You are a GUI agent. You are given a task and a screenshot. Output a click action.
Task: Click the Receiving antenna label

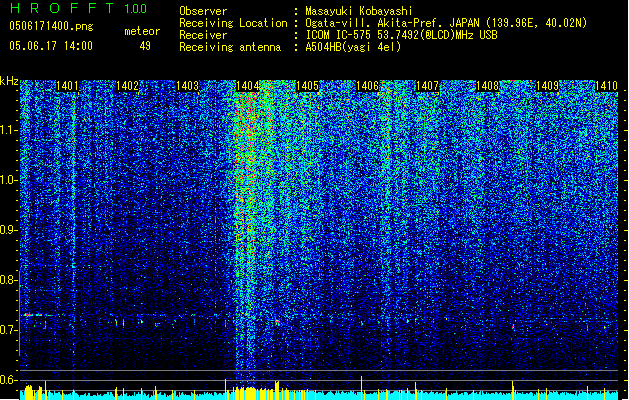(230, 47)
